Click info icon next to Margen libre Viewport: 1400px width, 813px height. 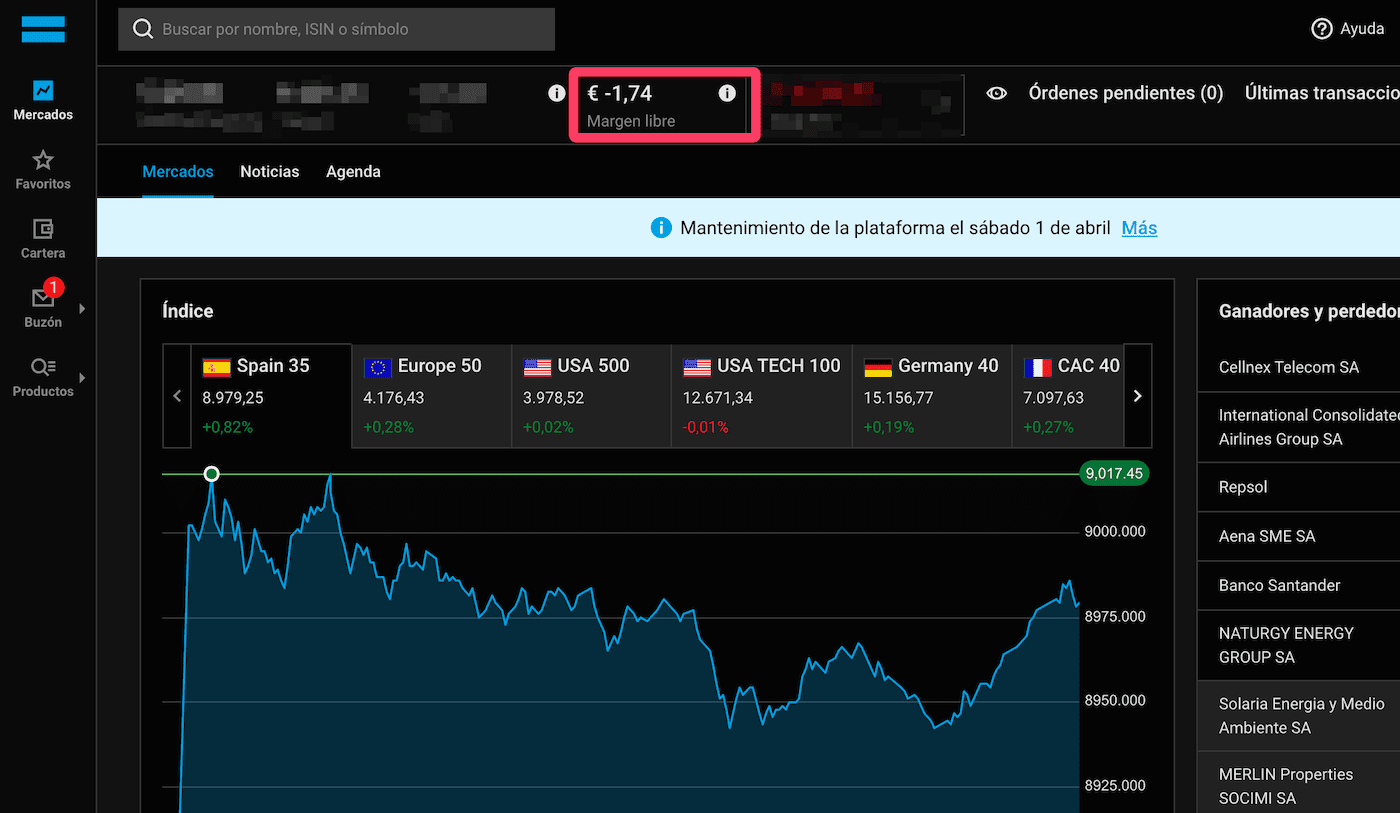[727, 93]
